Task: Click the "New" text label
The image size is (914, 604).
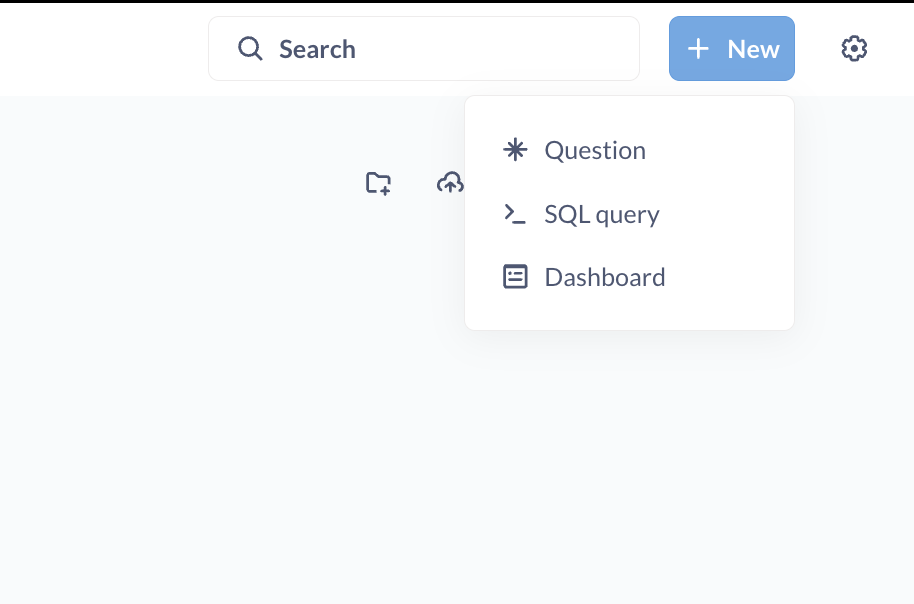Action: click(753, 49)
